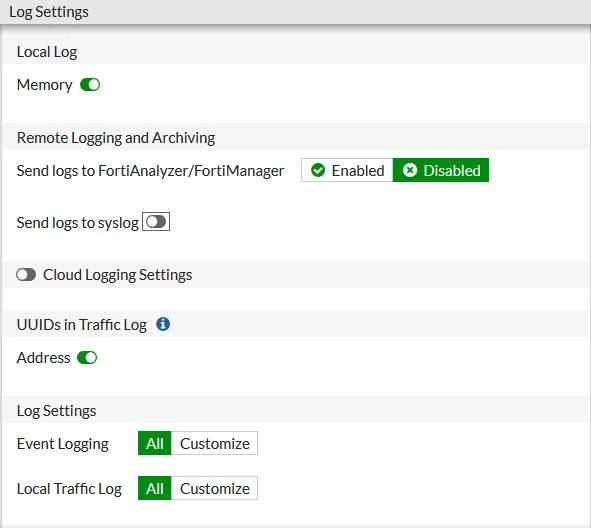Turn on Send logs to syslog
591x528 pixels.
(x=156, y=222)
